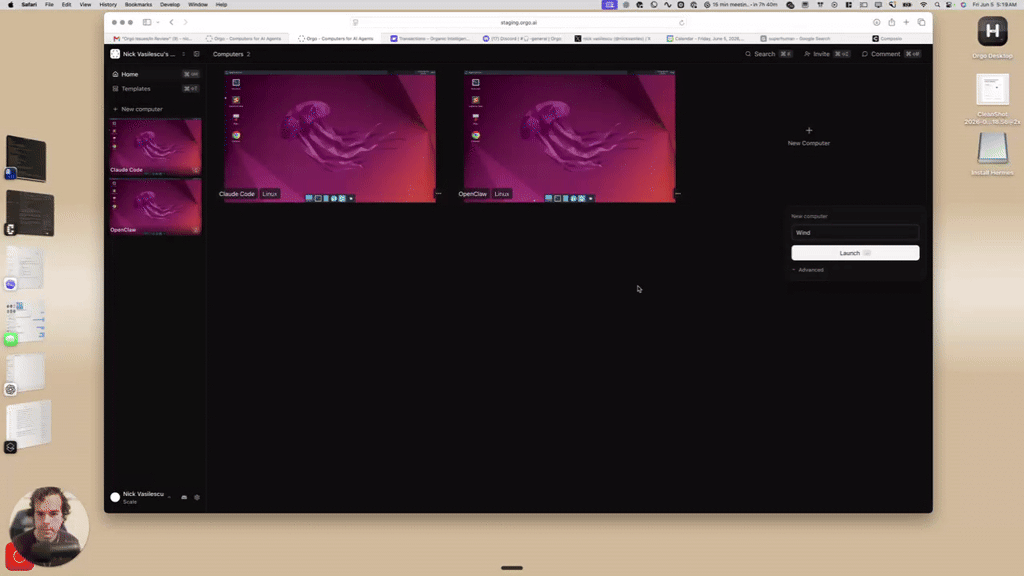Reload the page in Safari
The height and width of the screenshot is (576, 1024).
pos(681,22)
